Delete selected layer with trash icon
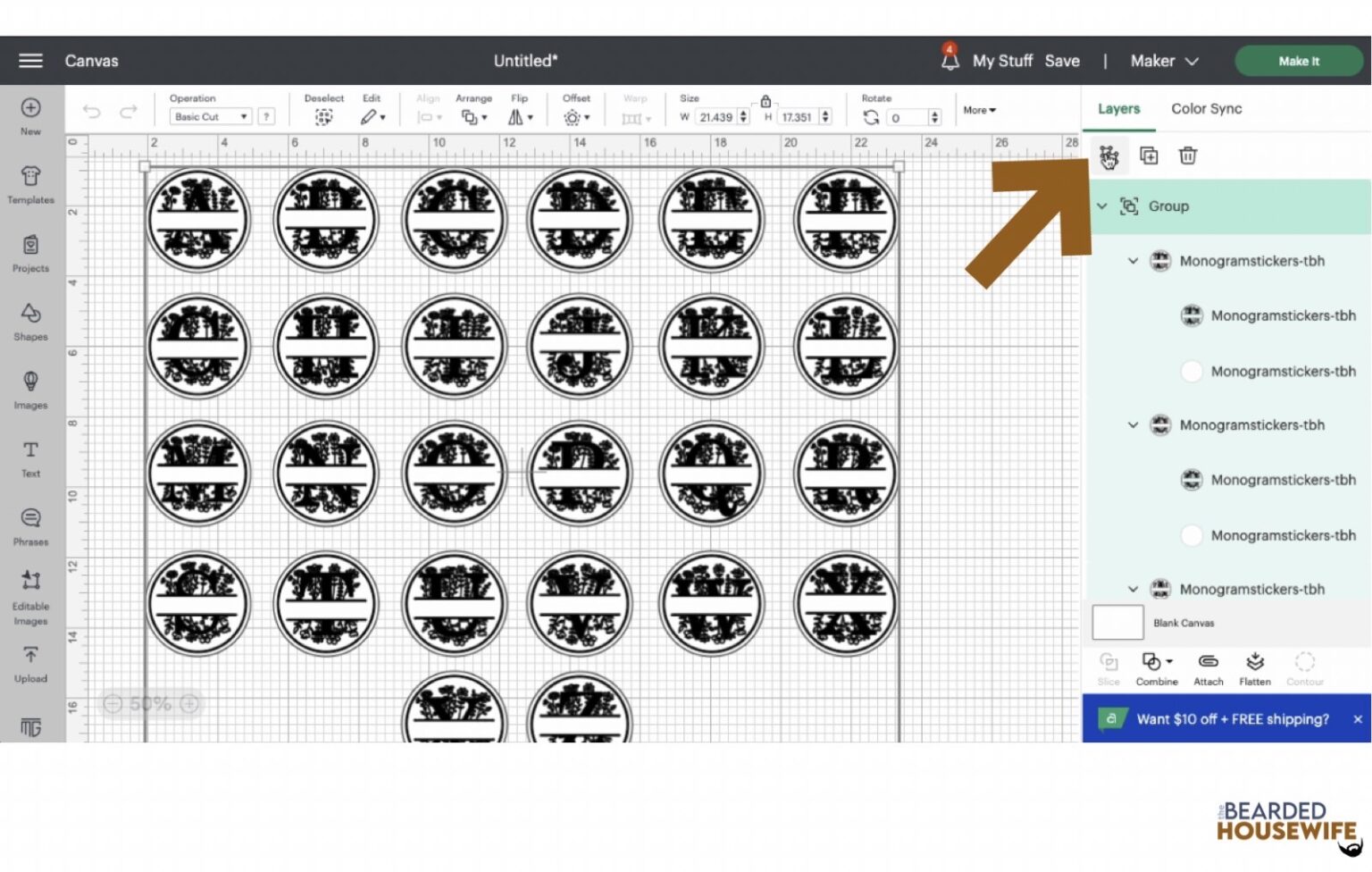 [x=1187, y=155]
